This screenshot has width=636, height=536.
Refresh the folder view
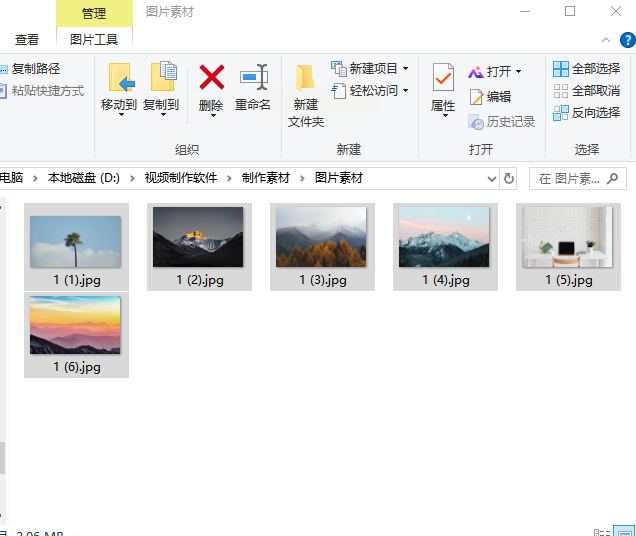(509, 178)
